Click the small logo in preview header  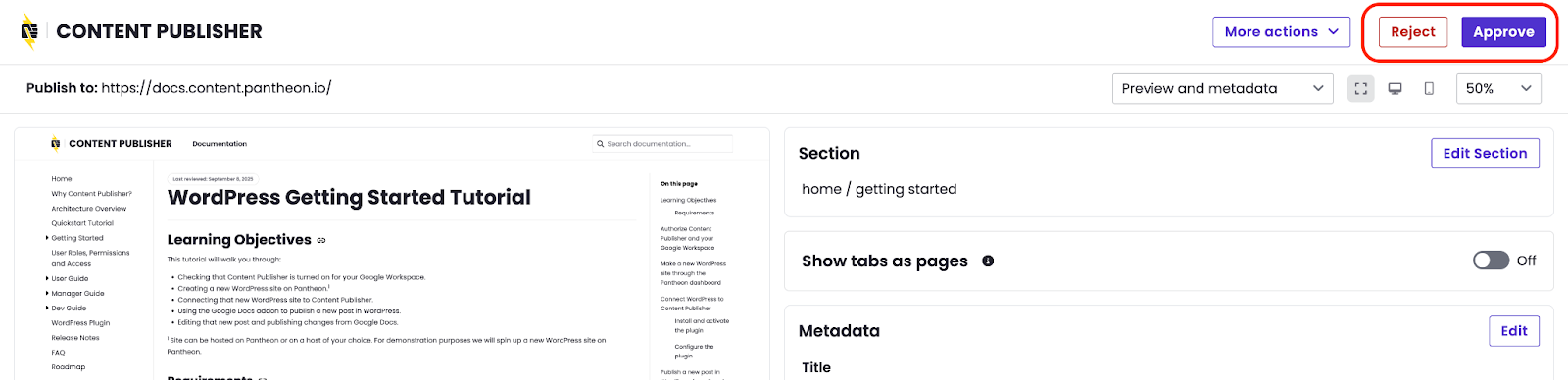pos(56,144)
